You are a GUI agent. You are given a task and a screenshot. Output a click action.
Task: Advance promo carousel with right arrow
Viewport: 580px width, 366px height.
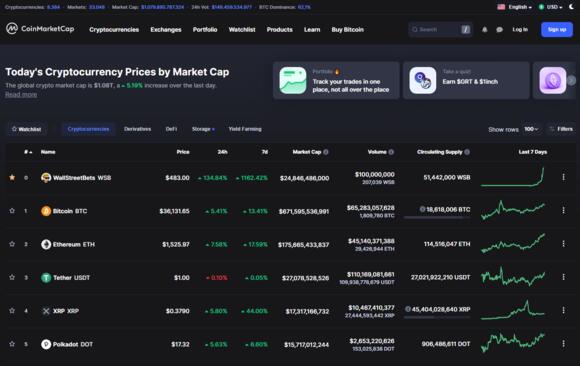pyautogui.click(x=571, y=80)
